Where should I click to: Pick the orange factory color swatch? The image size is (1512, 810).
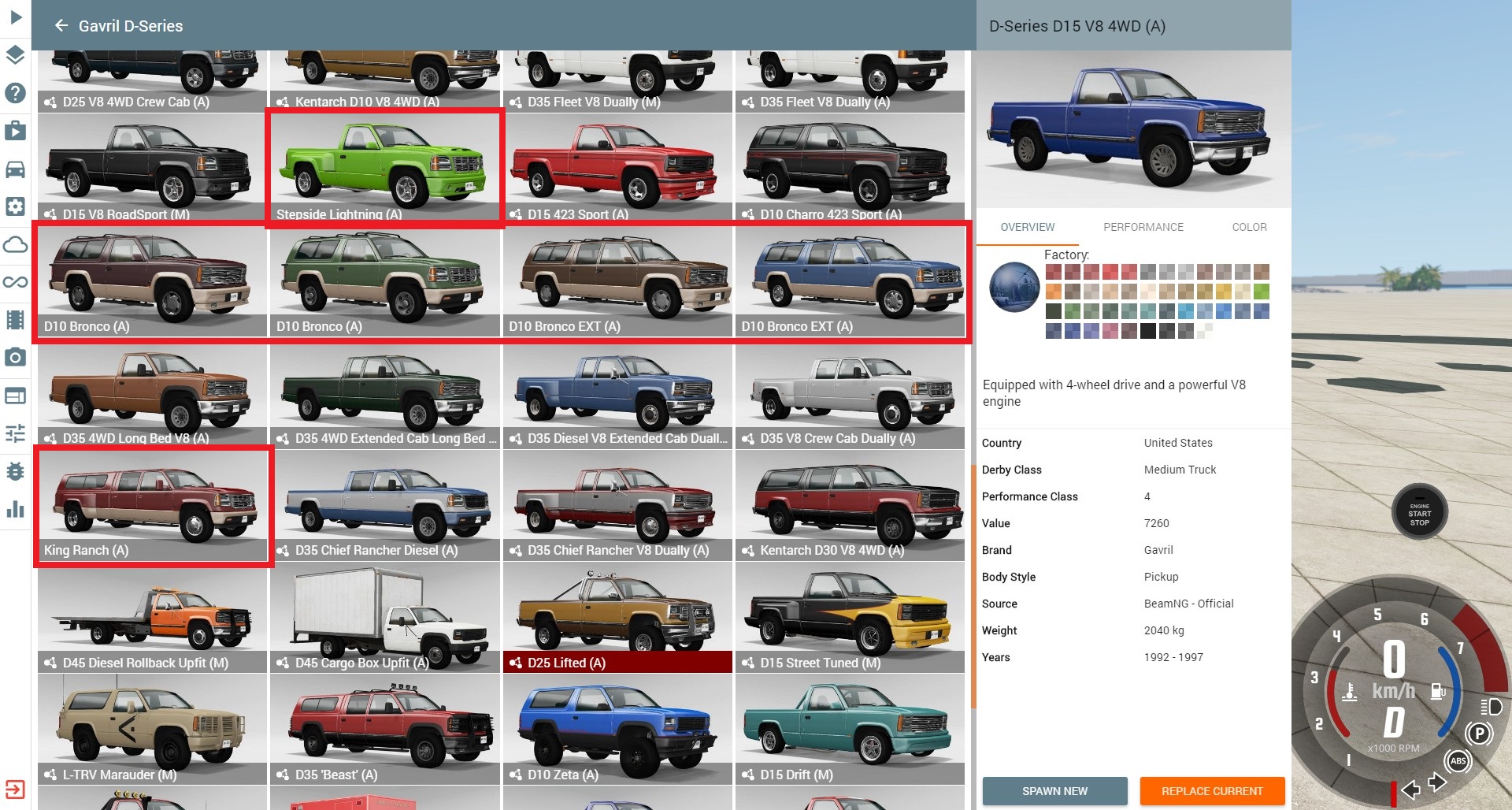click(x=1054, y=292)
